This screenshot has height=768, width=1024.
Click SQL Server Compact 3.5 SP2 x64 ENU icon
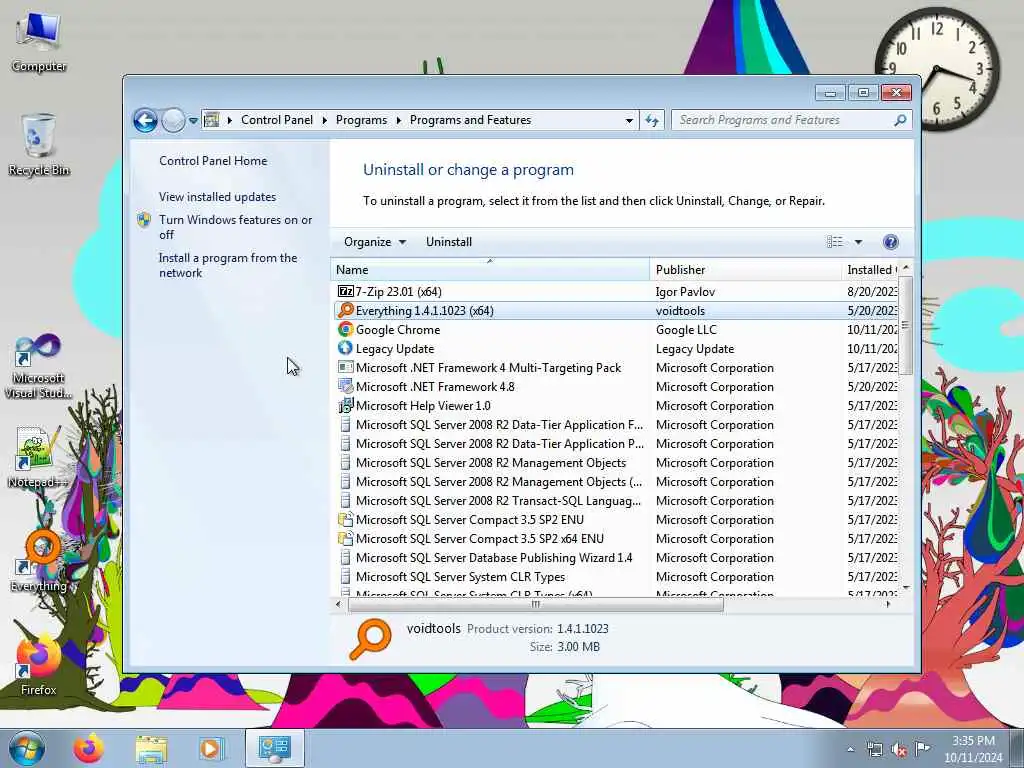(x=345, y=538)
